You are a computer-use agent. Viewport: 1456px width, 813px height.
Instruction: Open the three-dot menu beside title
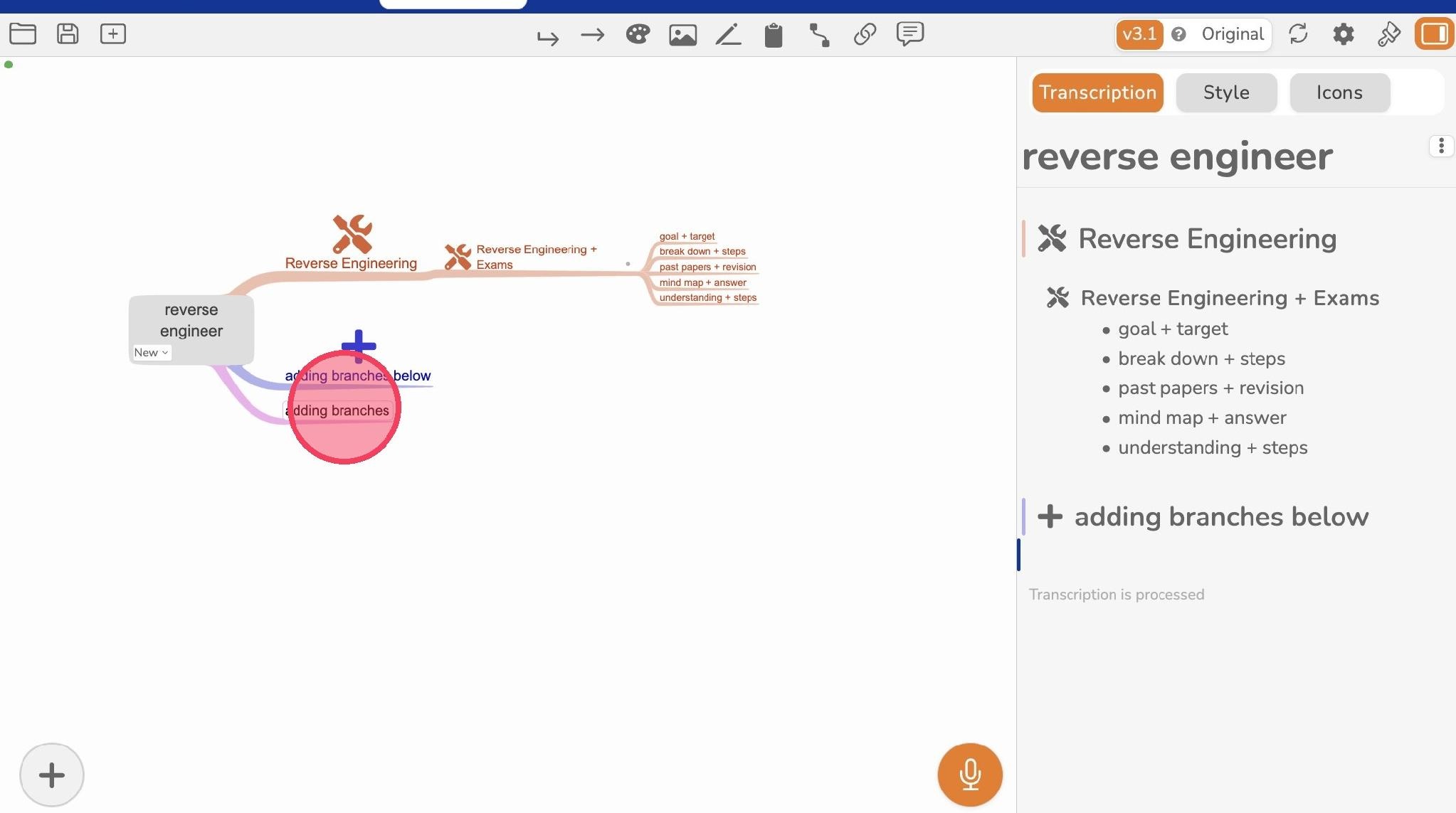(1441, 146)
